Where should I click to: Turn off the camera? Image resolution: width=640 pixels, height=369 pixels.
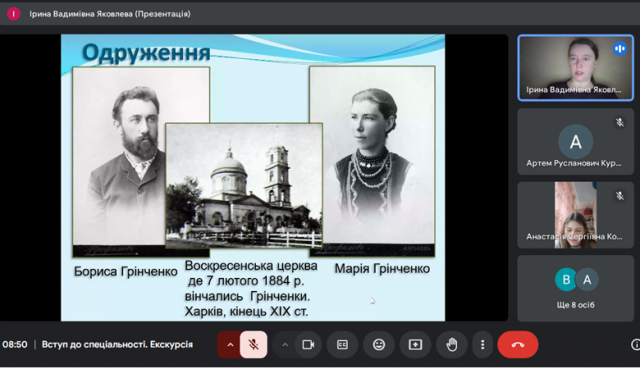(308, 345)
